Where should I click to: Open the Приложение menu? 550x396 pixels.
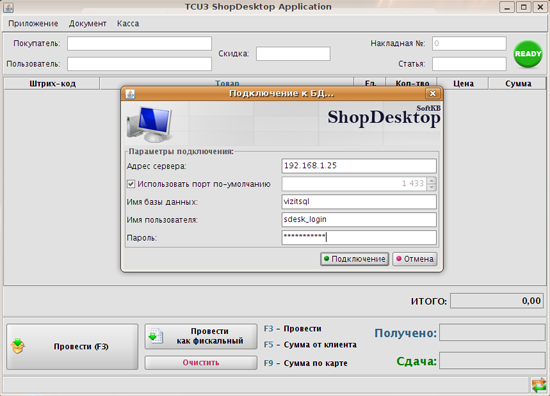pos(33,24)
